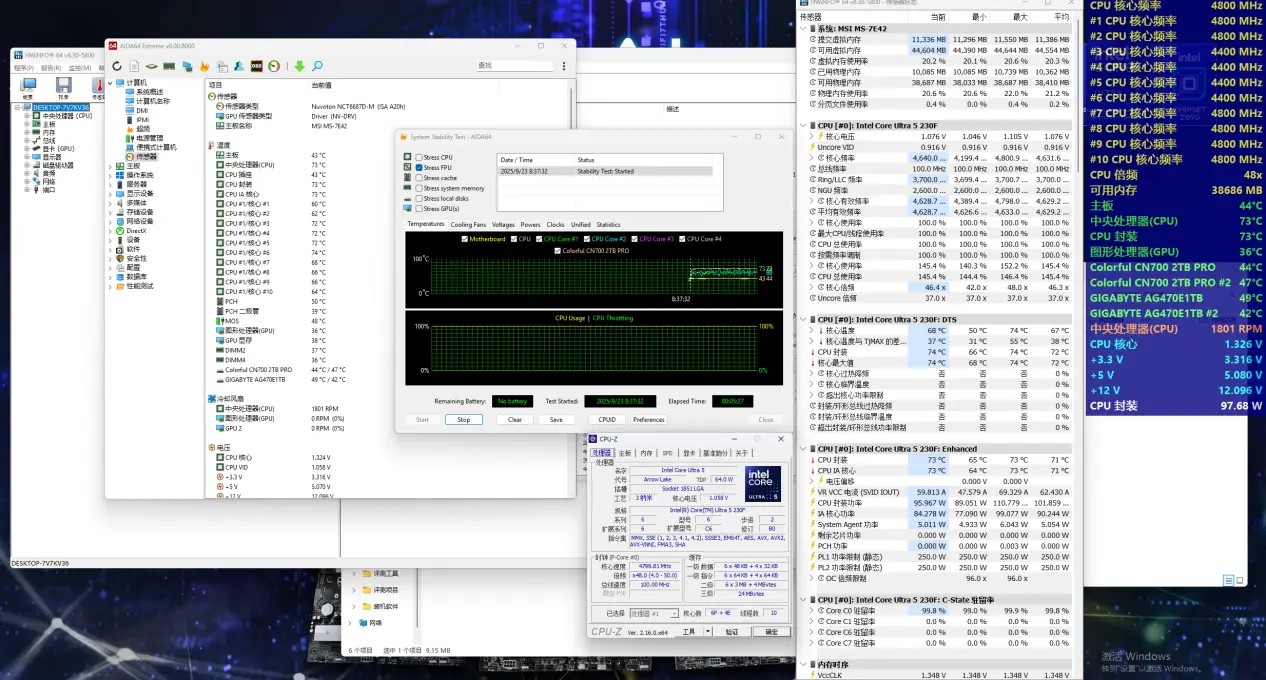Image resolution: width=1266 pixels, height=680 pixels.
Task: Open Preferences in stability test
Action: tap(649, 420)
